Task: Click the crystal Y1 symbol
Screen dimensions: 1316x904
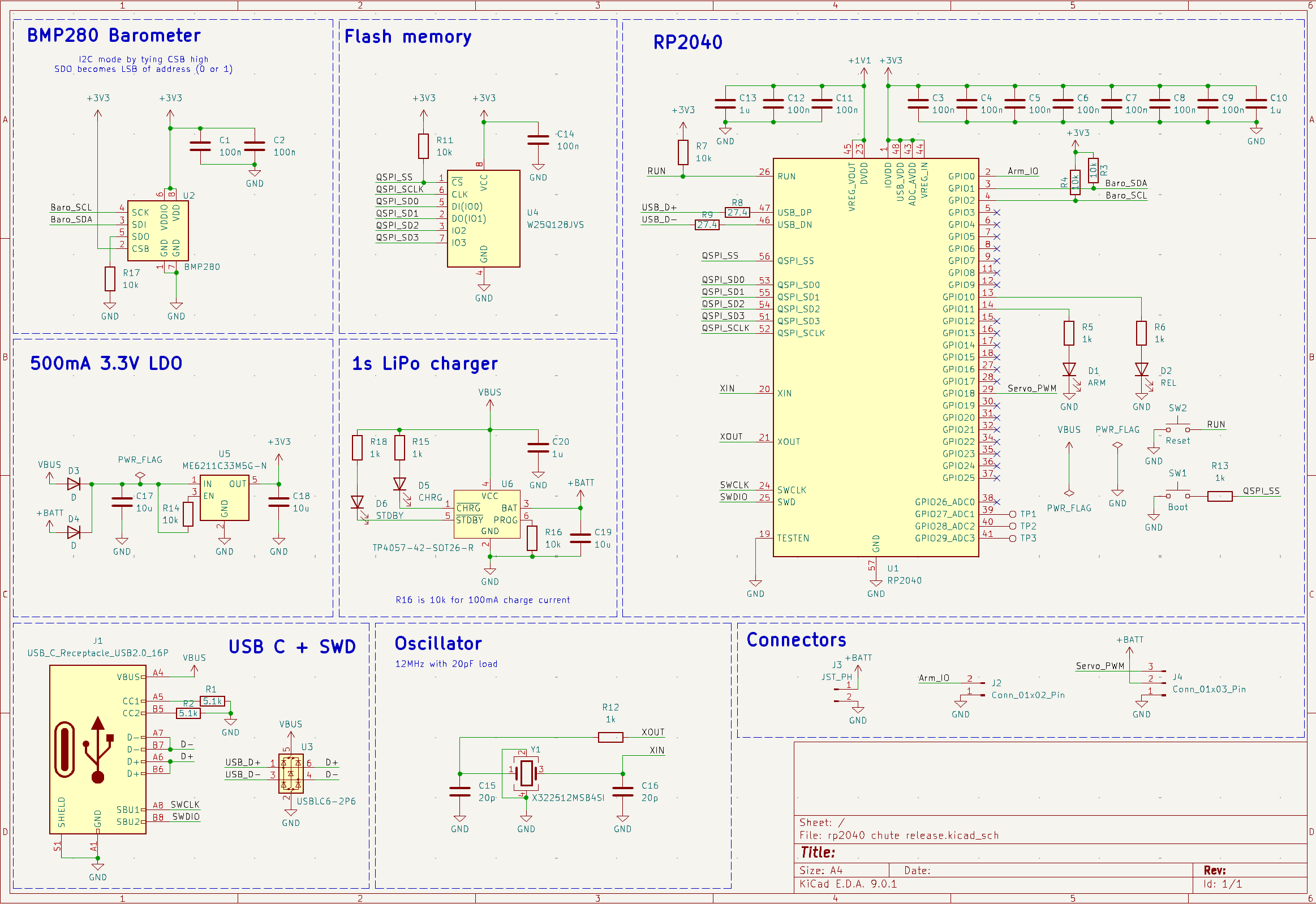Action: [526, 773]
